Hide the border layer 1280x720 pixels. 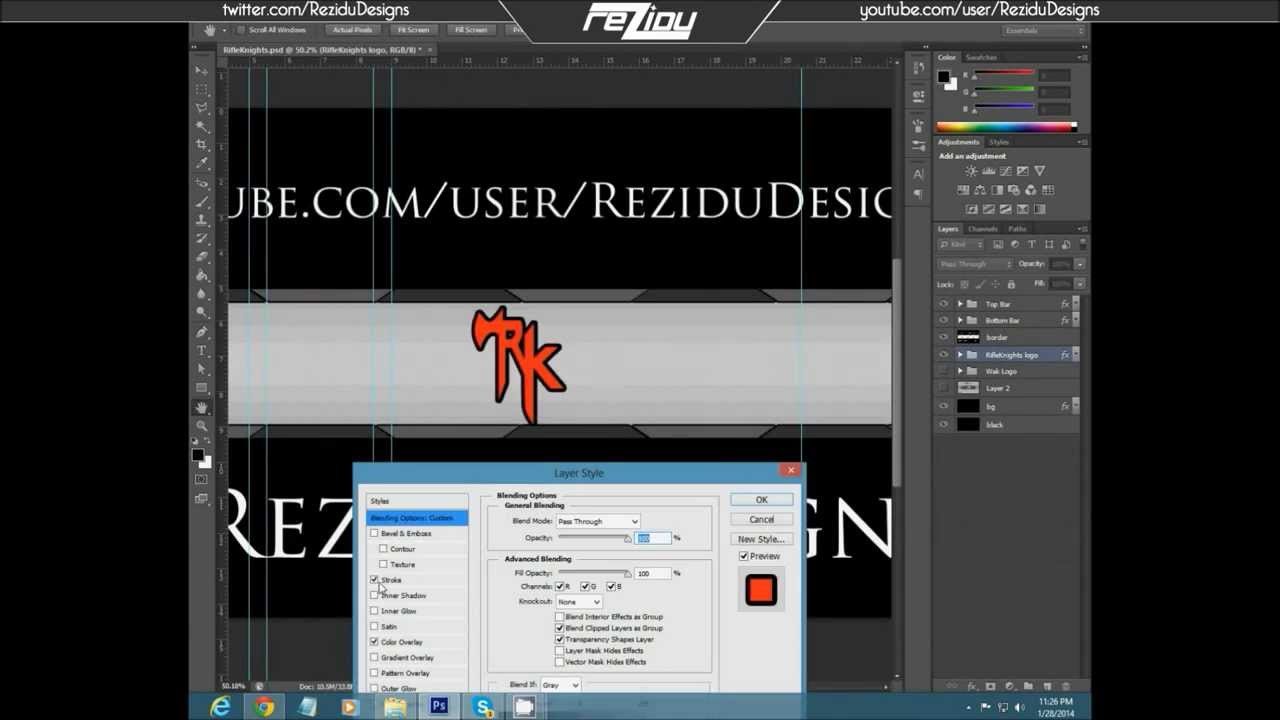coord(943,338)
